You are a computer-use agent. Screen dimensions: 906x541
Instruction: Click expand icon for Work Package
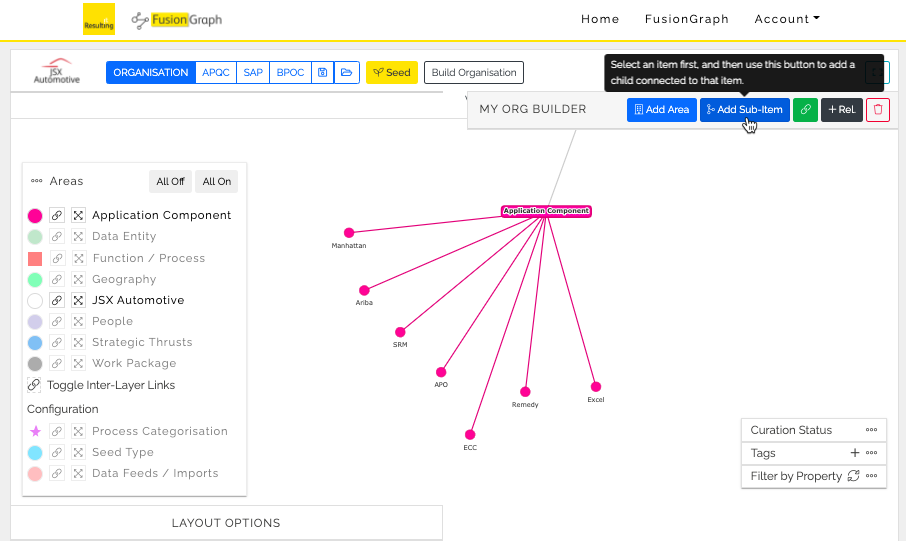[x=78, y=363]
